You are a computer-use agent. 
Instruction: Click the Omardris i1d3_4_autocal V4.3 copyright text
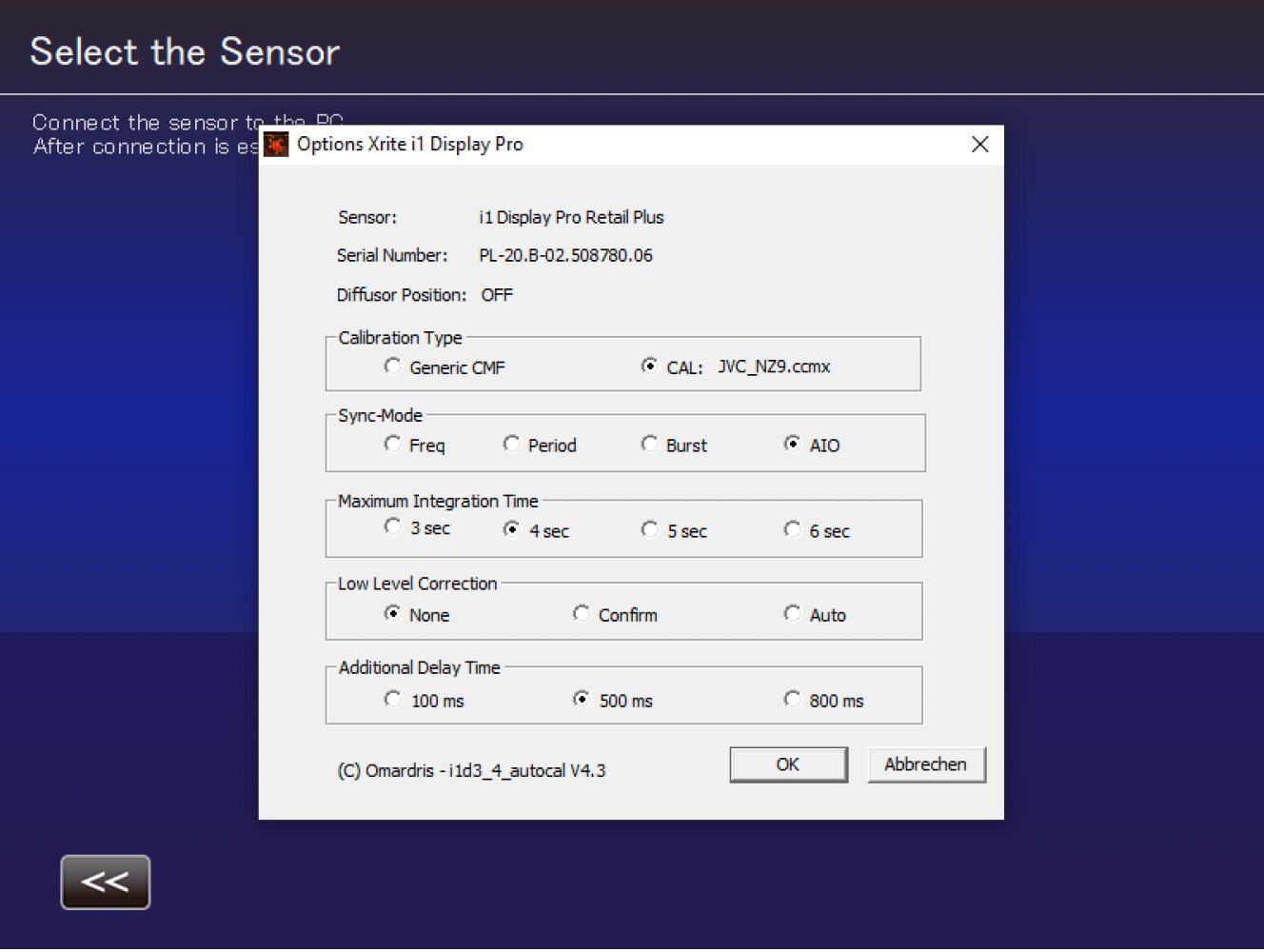click(x=471, y=770)
